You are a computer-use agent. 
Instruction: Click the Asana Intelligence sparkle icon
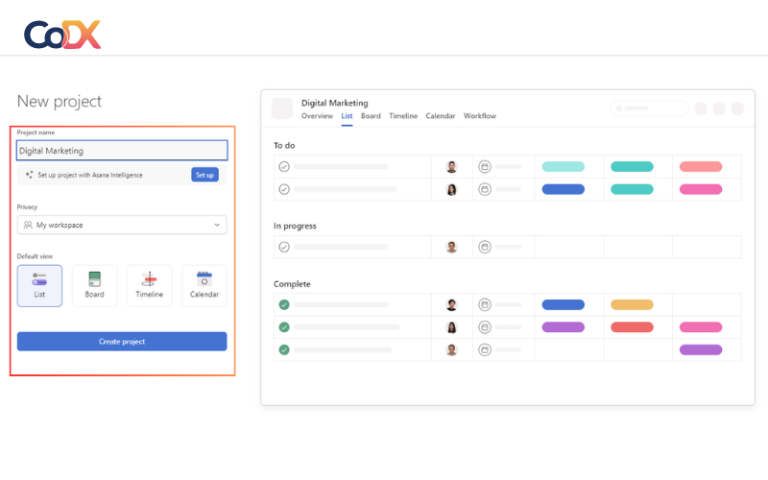tap(29, 175)
